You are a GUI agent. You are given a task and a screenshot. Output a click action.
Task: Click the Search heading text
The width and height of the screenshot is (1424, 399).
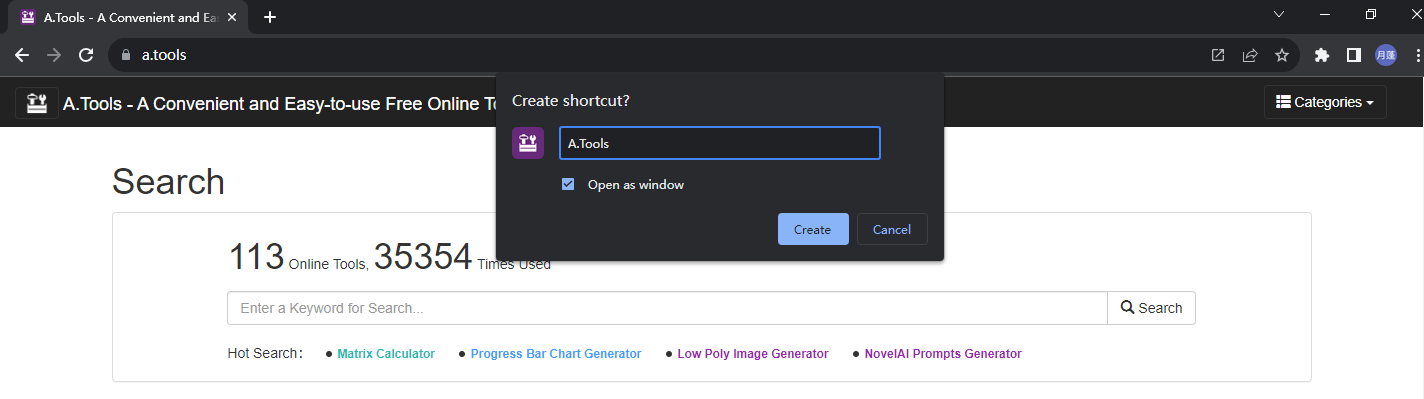[168, 181]
